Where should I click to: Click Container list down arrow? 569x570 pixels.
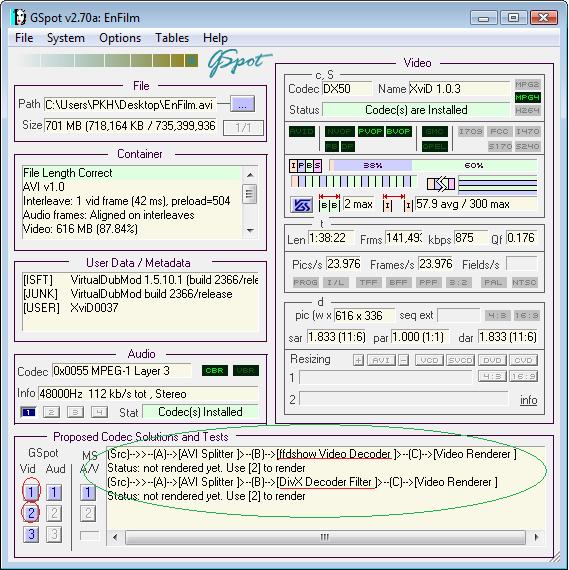(250, 230)
